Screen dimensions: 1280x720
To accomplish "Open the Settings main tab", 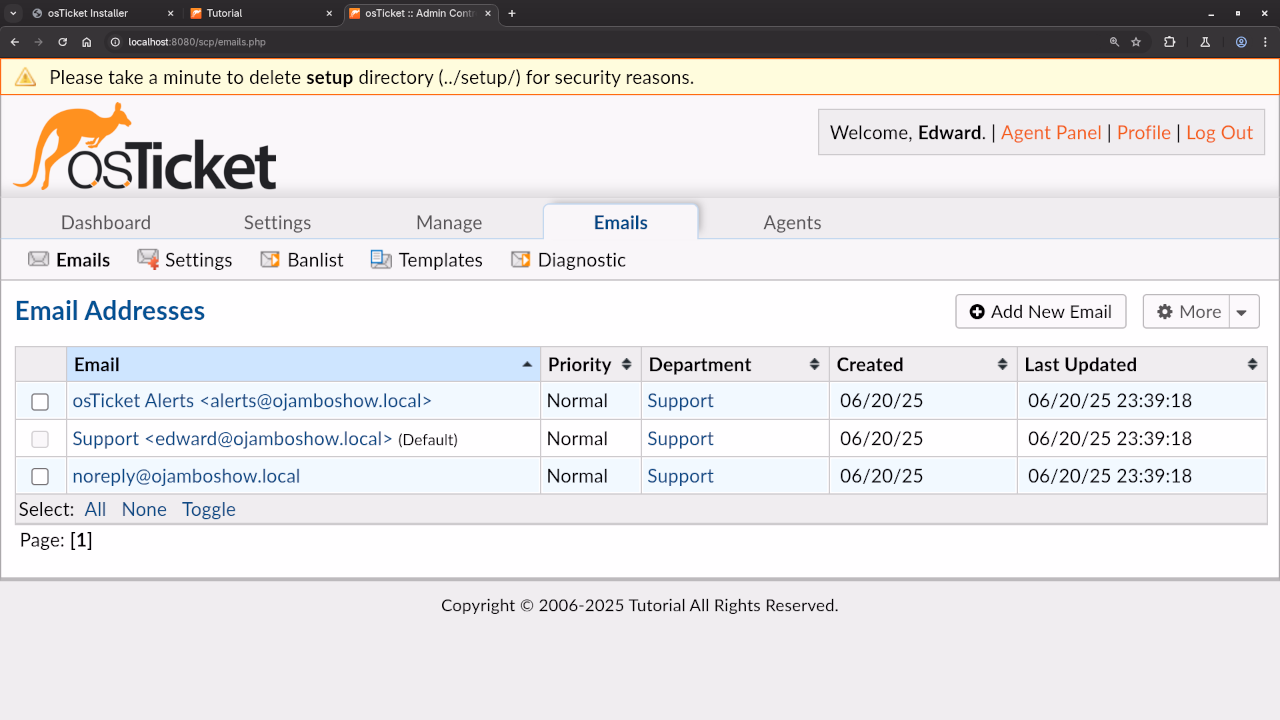I will coord(277,222).
